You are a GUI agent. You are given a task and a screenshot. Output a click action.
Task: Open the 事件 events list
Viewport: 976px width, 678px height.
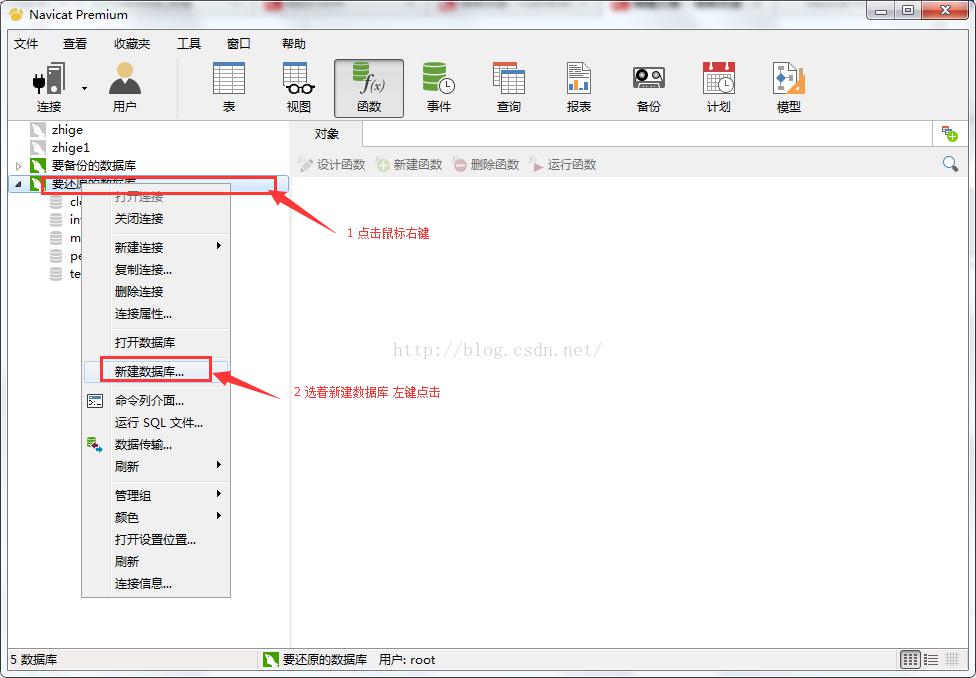click(x=439, y=87)
